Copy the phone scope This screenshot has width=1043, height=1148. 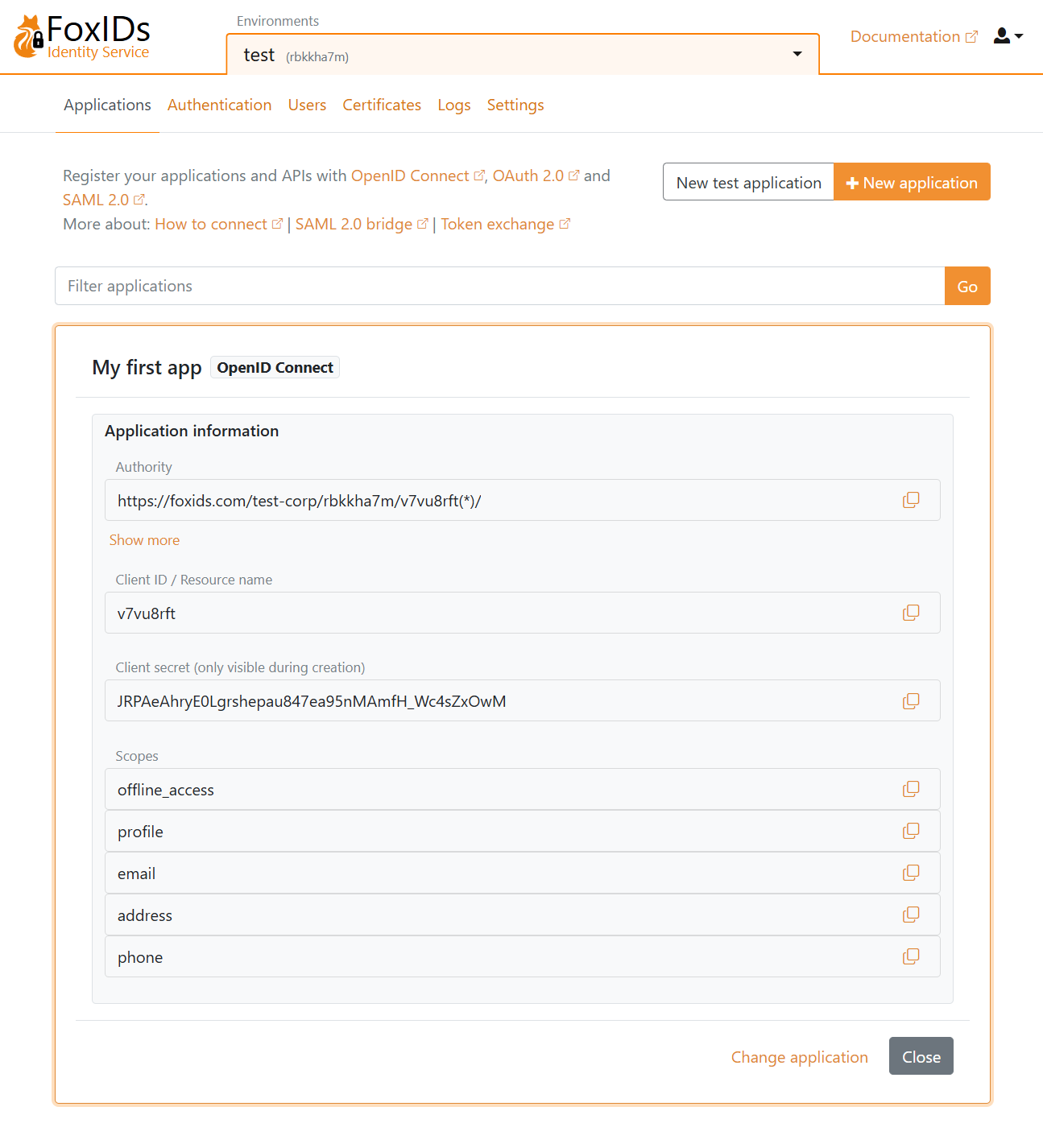(x=911, y=956)
